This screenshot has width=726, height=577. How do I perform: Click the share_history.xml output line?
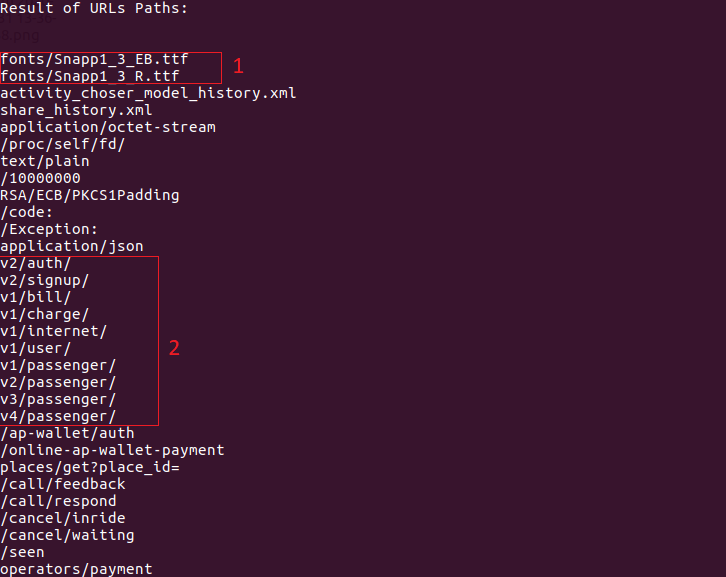pyautogui.click(x=76, y=110)
